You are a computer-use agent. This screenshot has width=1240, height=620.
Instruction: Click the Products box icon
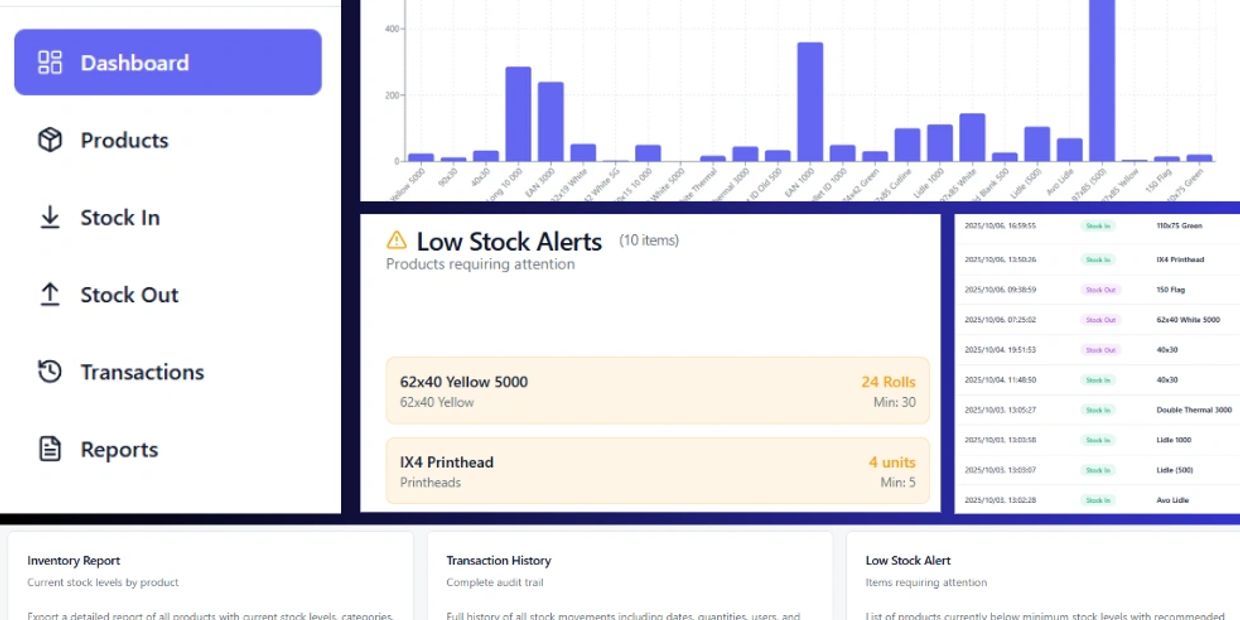point(50,140)
